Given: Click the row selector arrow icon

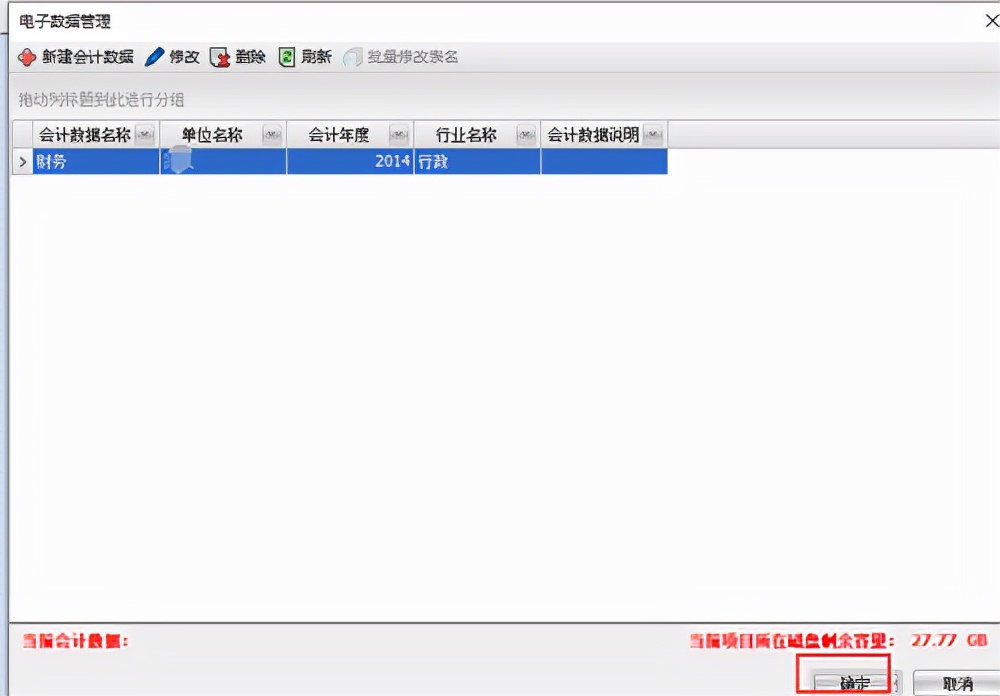Looking at the screenshot, I should 22,161.
